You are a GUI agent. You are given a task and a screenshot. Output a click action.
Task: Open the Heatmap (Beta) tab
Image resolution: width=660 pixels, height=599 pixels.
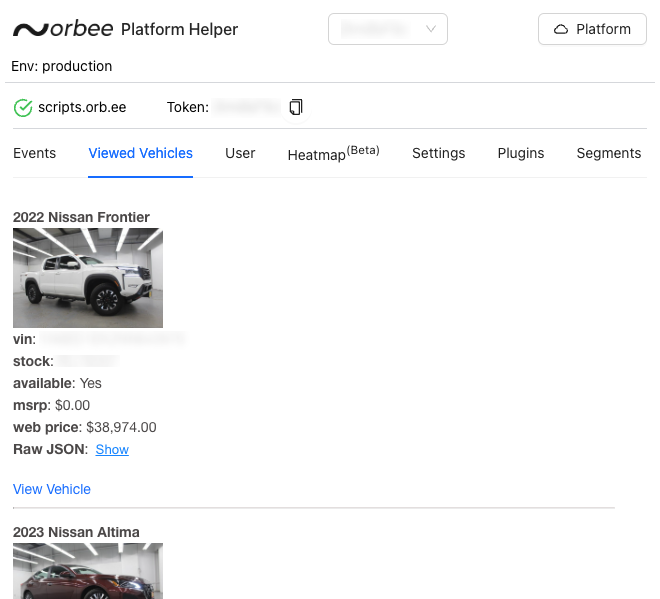click(x=333, y=153)
